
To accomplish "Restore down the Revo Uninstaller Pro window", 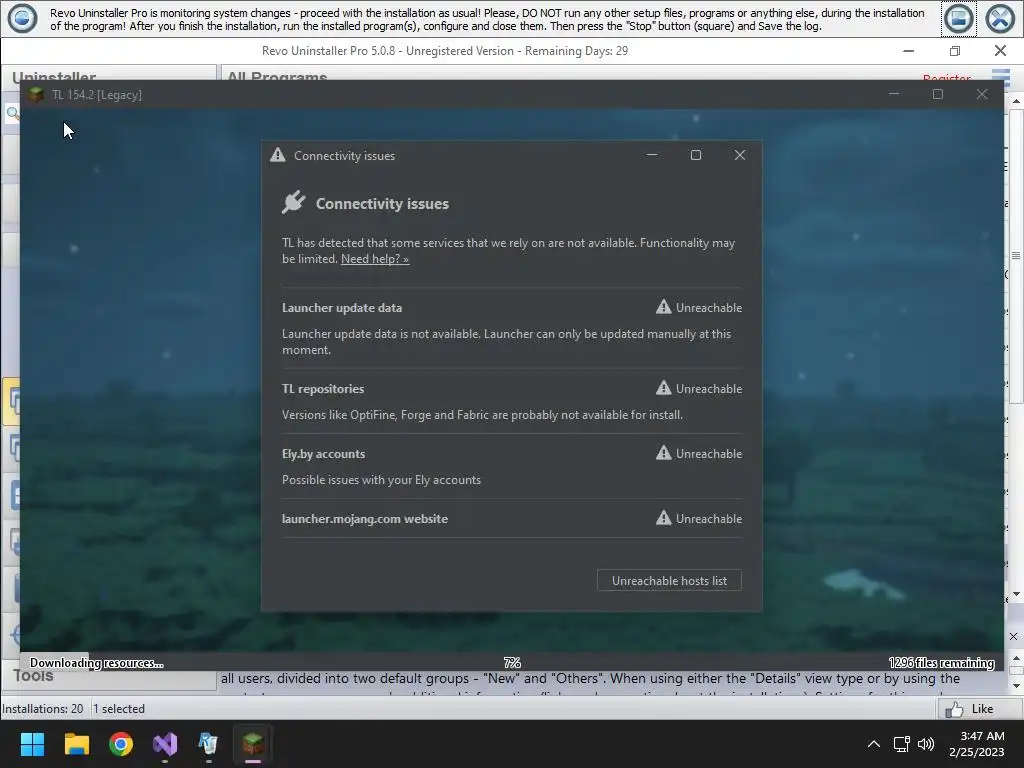I will click(x=955, y=51).
